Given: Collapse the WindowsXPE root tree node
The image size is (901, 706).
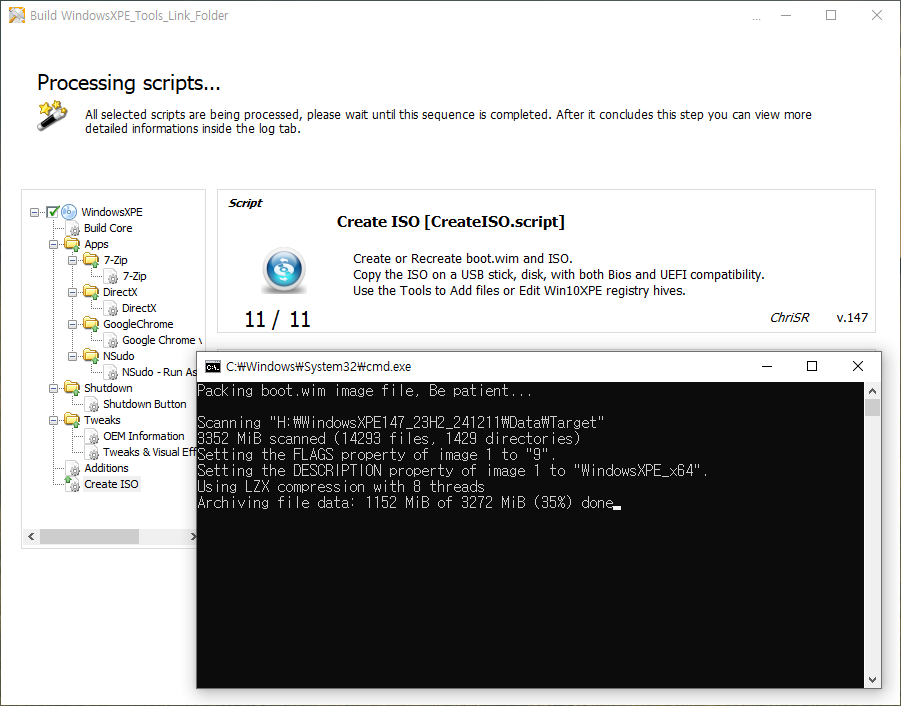Looking at the screenshot, I should click(x=34, y=212).
